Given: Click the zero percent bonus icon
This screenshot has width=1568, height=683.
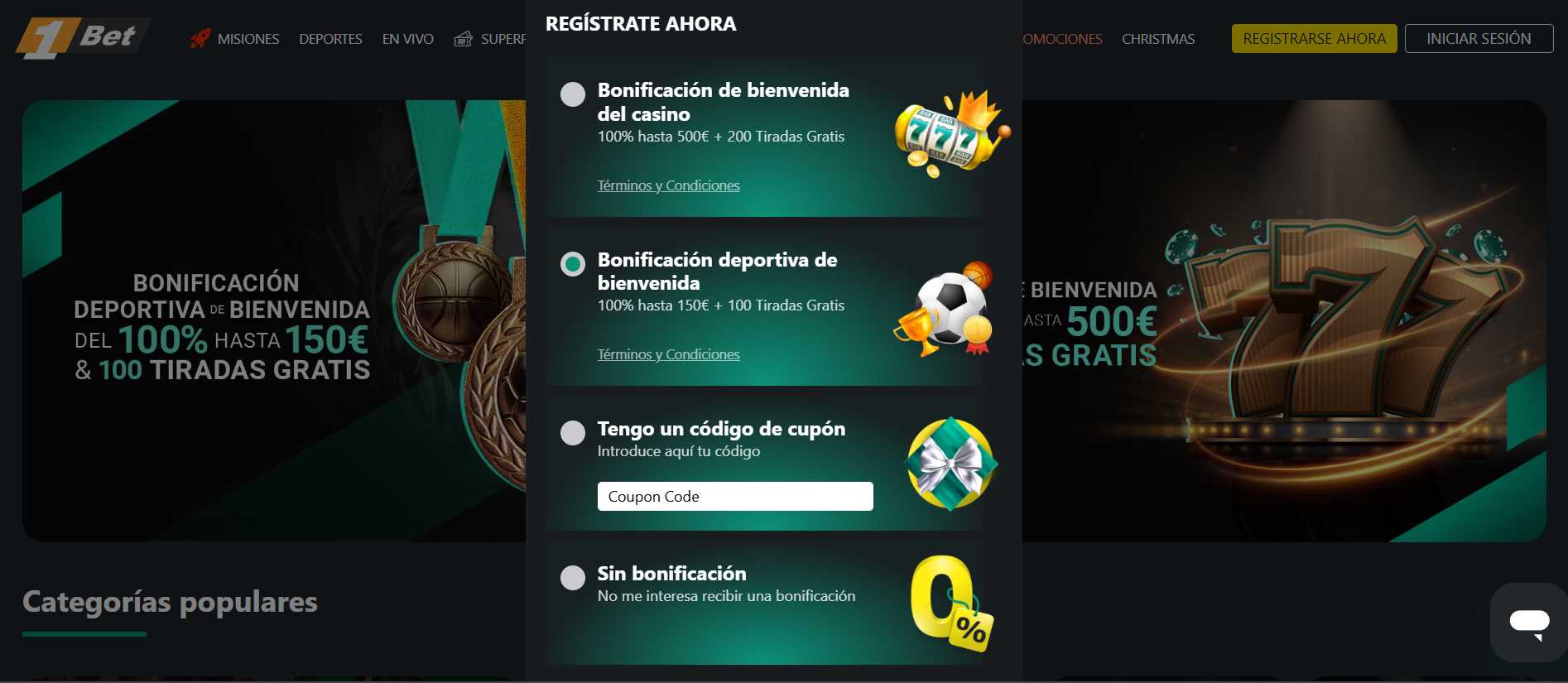Looking at the screenshot, I should [x=951, y=604].
